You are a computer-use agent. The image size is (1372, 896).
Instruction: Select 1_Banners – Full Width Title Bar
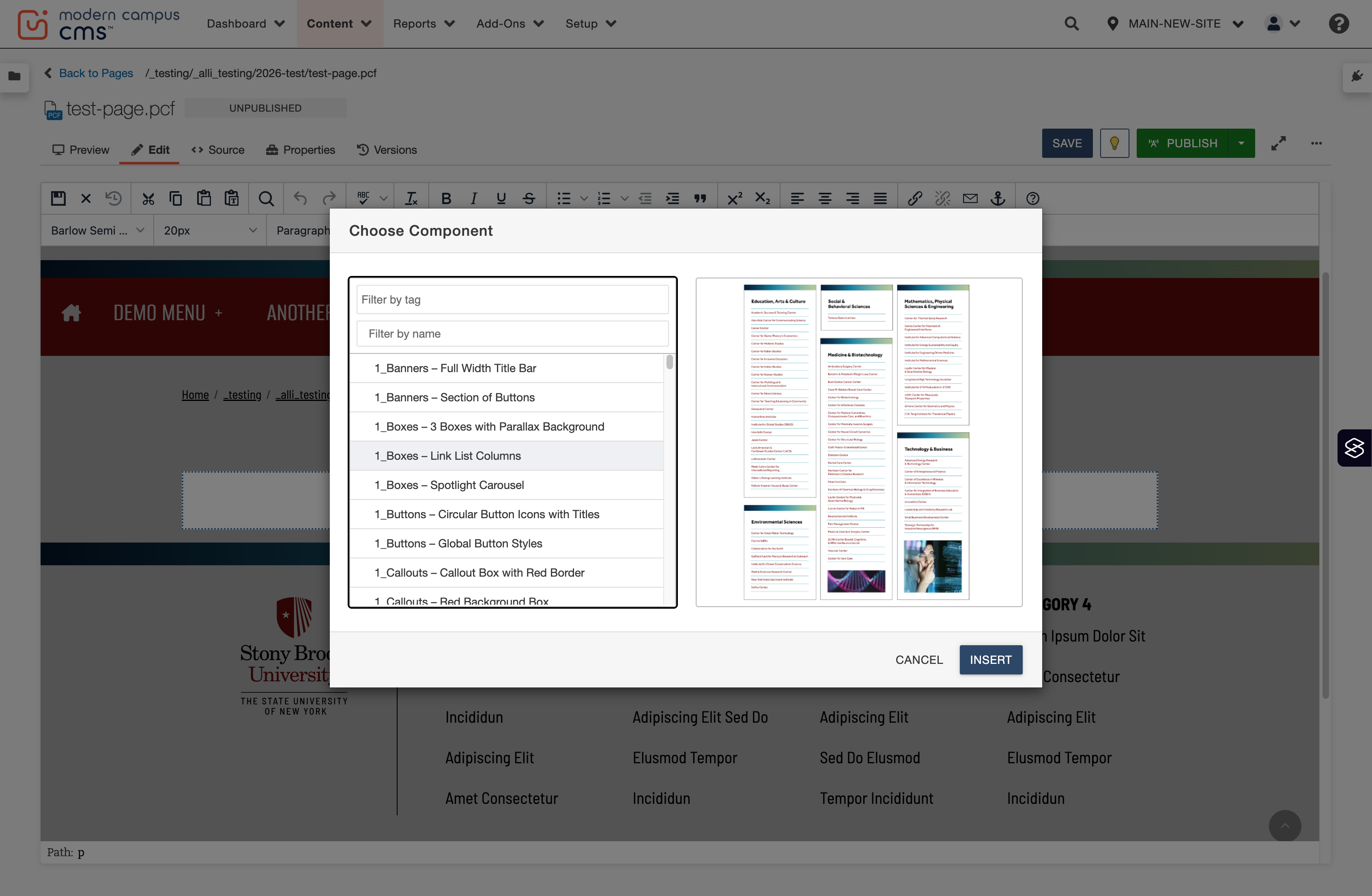tap(506, 368)
